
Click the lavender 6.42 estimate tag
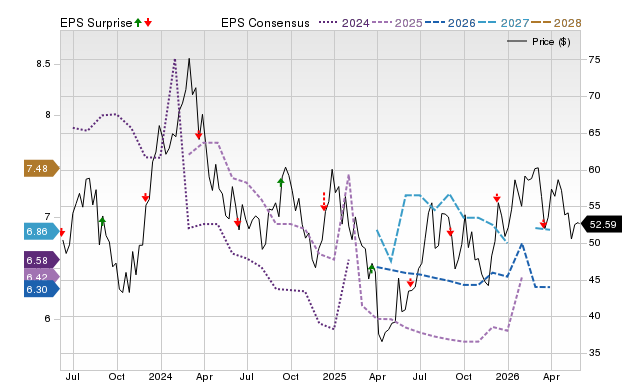tap(42, 277)
